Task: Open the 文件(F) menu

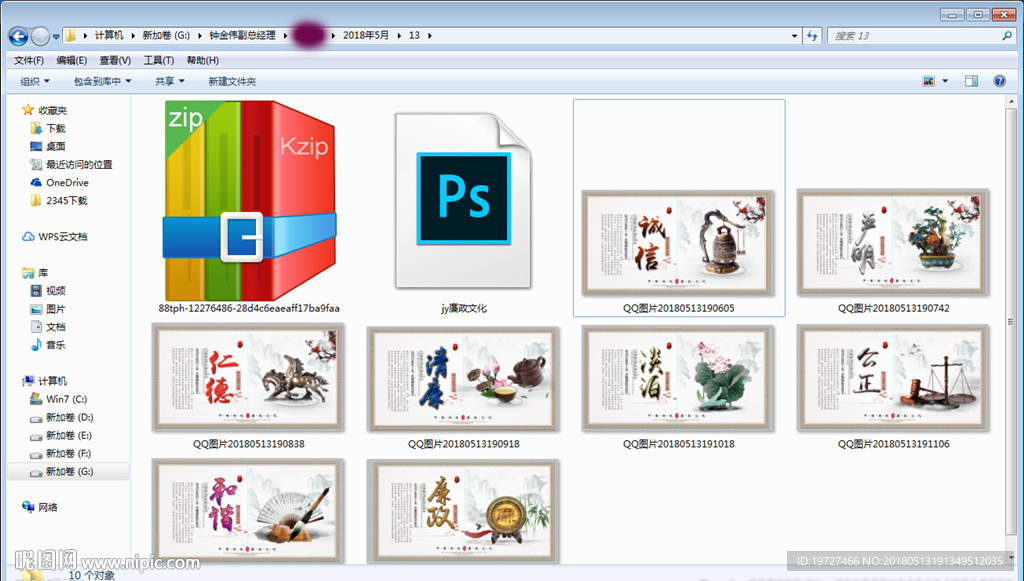Action: (29, 60)
